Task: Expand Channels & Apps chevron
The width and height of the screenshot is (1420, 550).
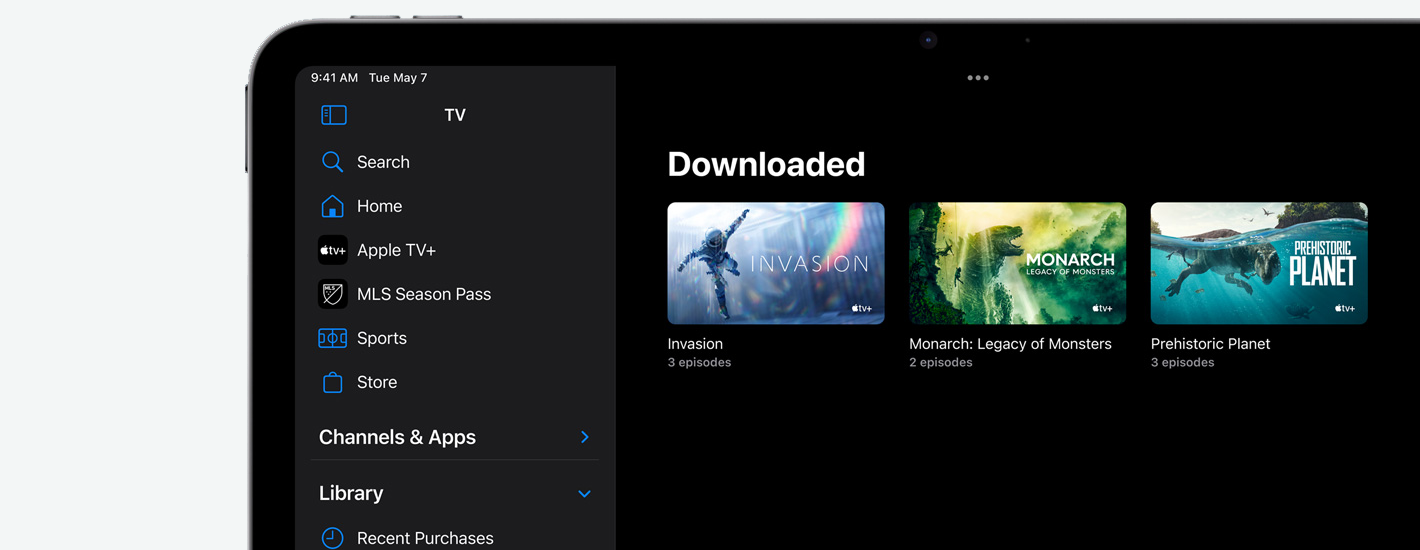Action: [585, 437]
